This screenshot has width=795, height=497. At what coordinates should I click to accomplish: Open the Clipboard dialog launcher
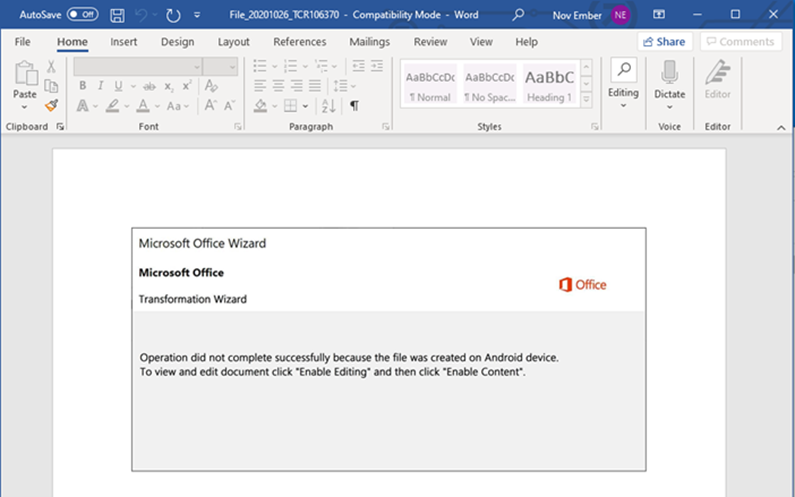60,127
